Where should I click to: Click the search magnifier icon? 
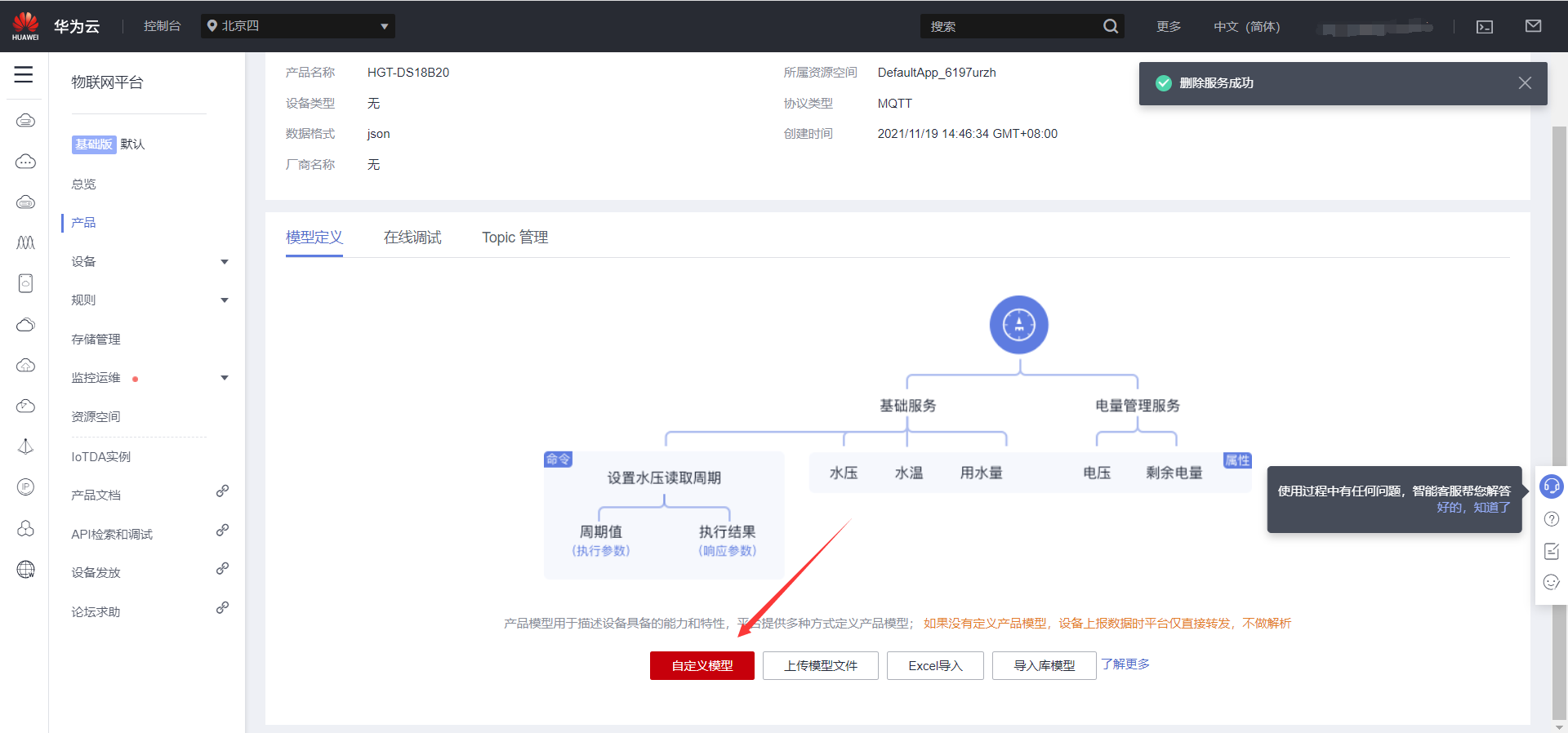[x=1111, y=26]
